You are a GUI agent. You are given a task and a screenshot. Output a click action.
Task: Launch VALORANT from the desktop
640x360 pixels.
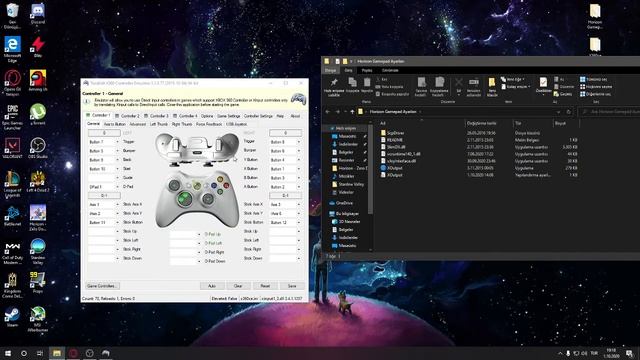[x=12, y=148]
